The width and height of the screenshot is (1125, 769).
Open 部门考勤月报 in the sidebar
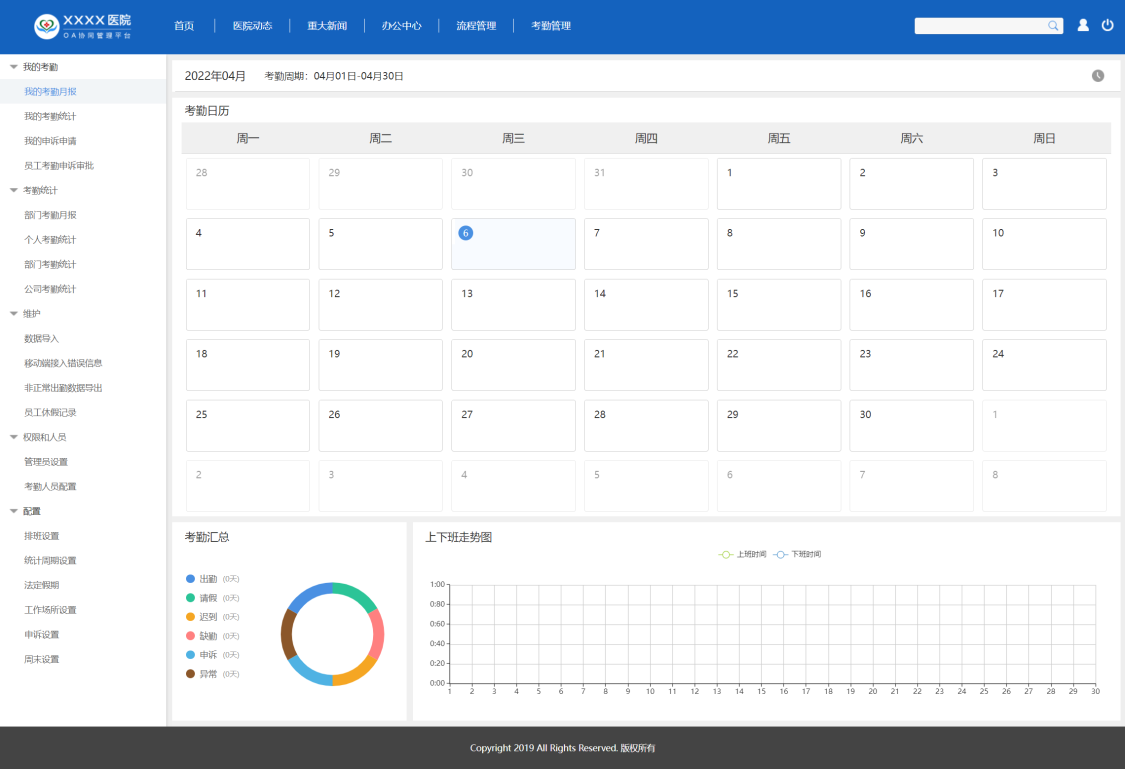(x=50, y=215)
